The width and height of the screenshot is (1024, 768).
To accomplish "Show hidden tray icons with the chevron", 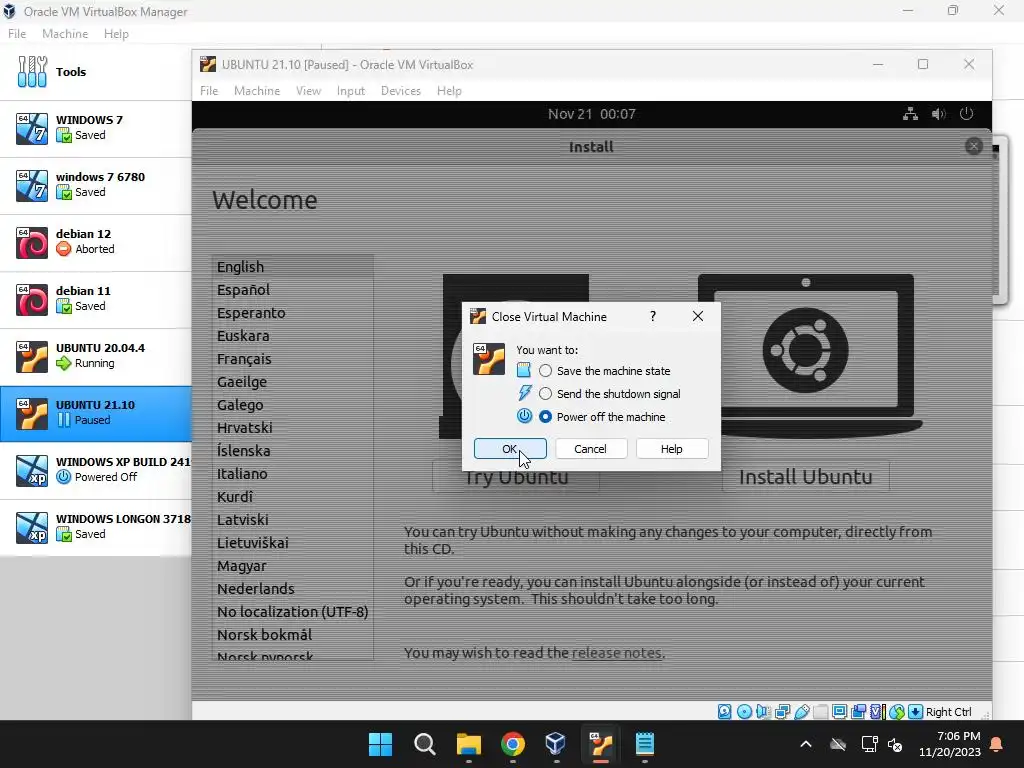I will point(806,744).
